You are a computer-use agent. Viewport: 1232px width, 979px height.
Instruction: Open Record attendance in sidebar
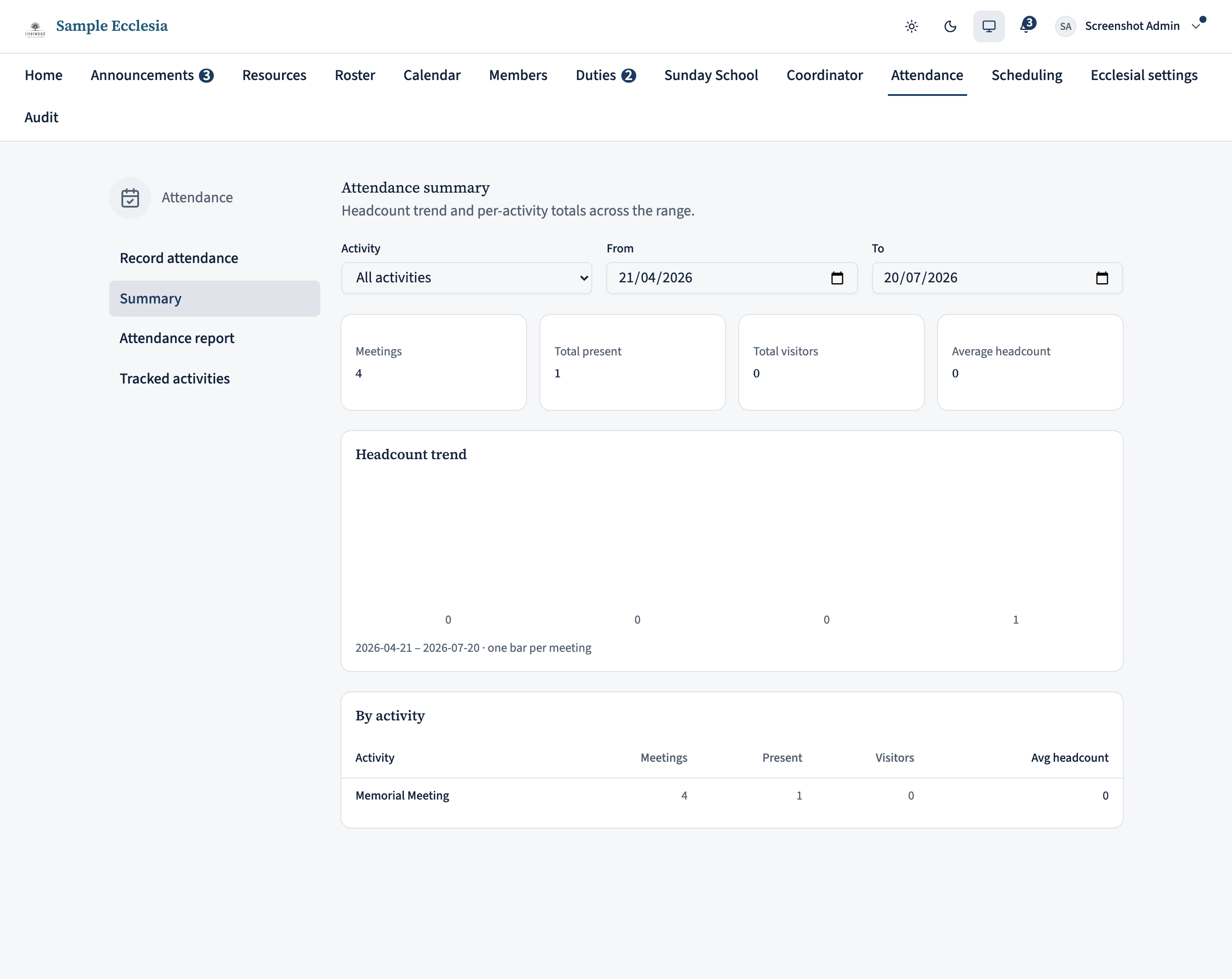point(214,258)
